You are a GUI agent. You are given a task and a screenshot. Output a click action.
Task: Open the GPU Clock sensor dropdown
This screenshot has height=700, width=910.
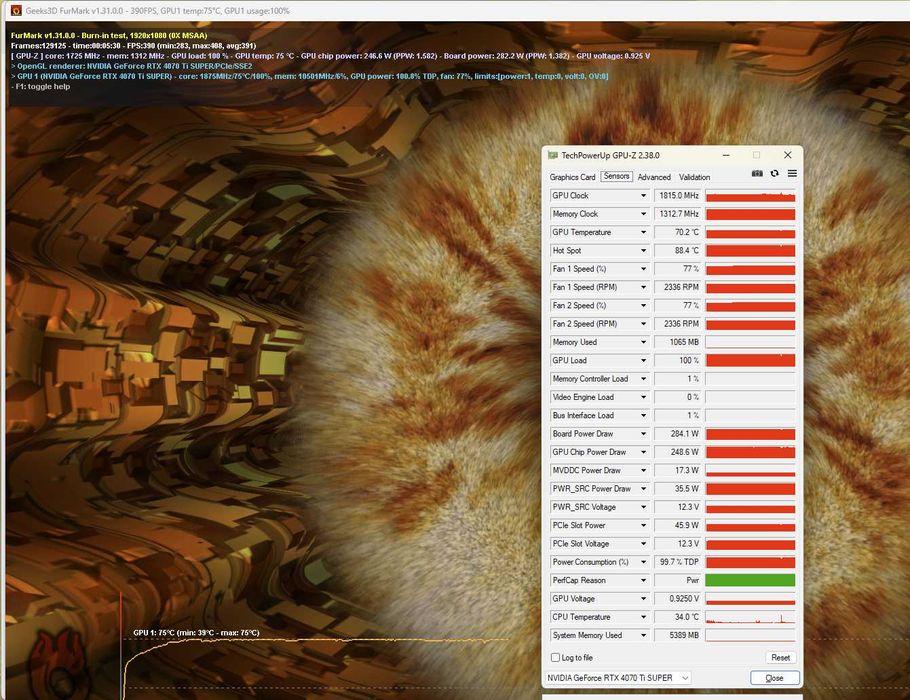pos(643,196)
